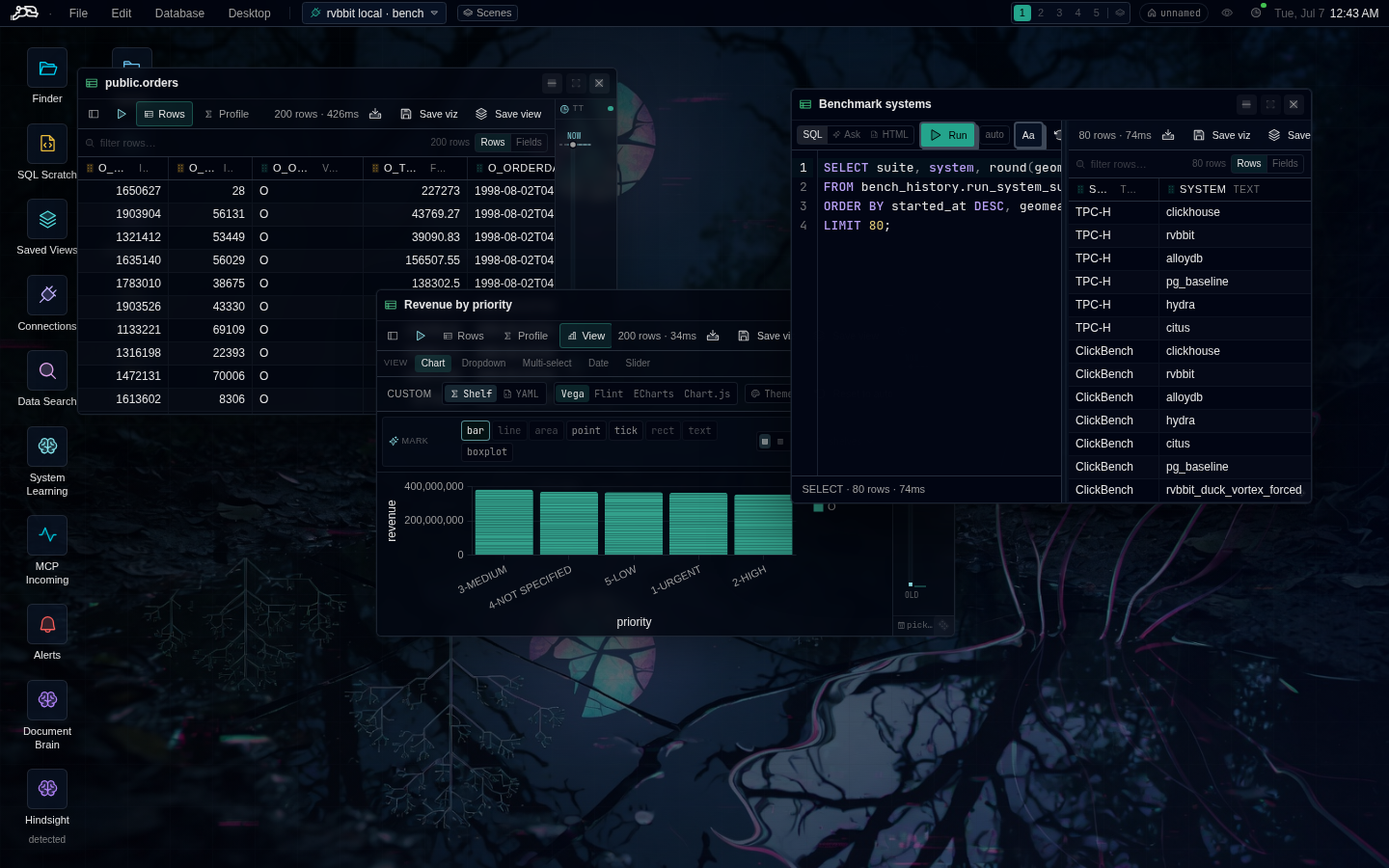Open the Saved Views icon
The height and width of the screenshot is (868, 1389).
click(x=47, y=219)
